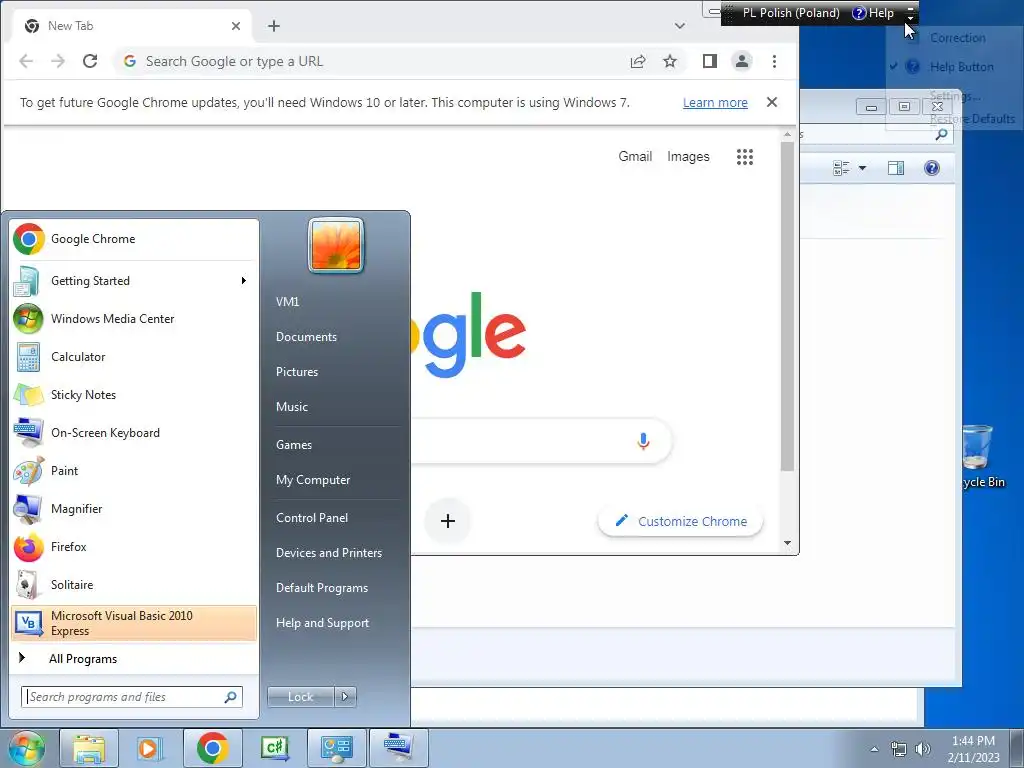Click the Search programs and files box
The height and width of the screenshot is (768, 1024).
[131, 697]
